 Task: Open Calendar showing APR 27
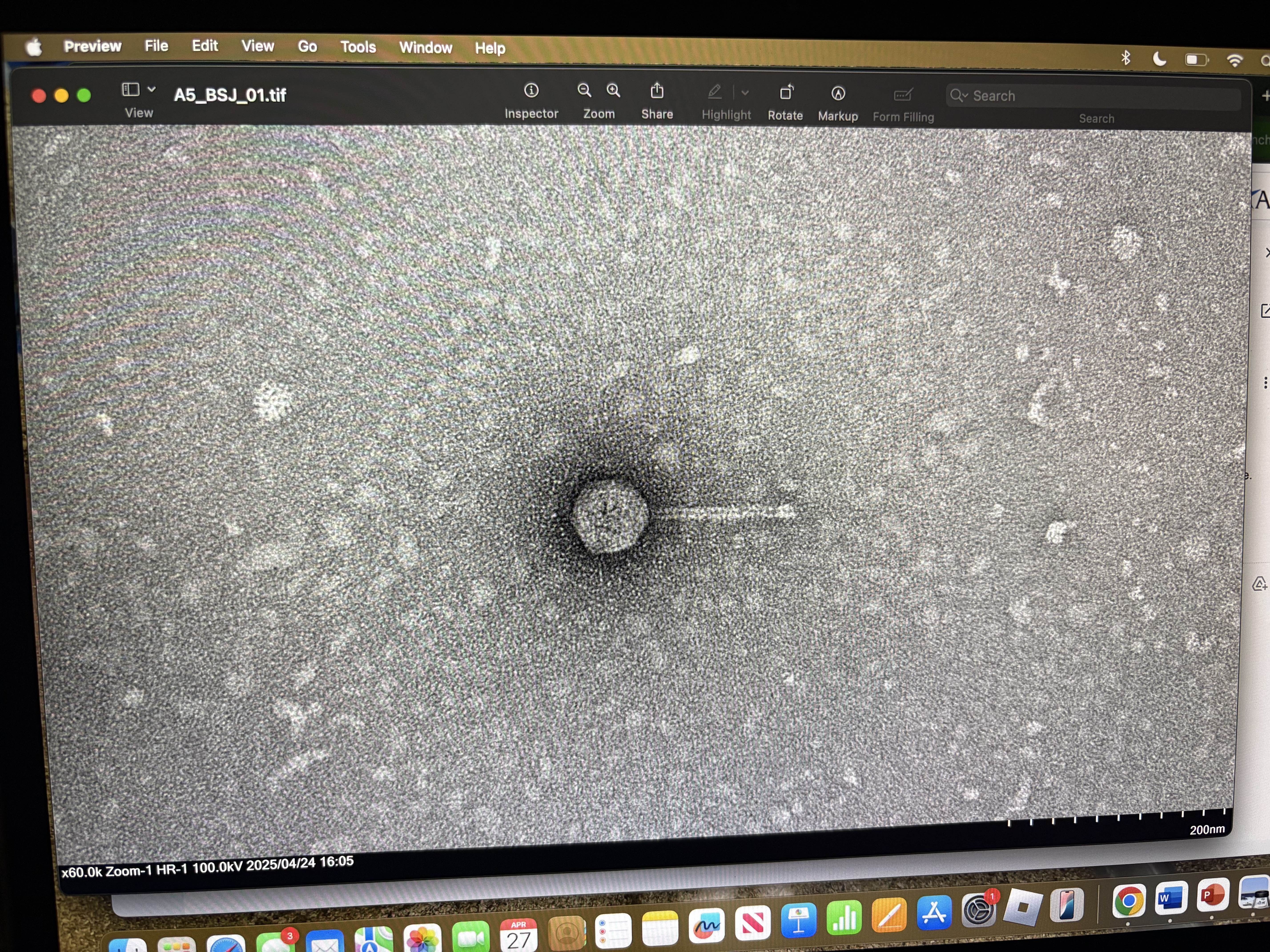(518, 935)
